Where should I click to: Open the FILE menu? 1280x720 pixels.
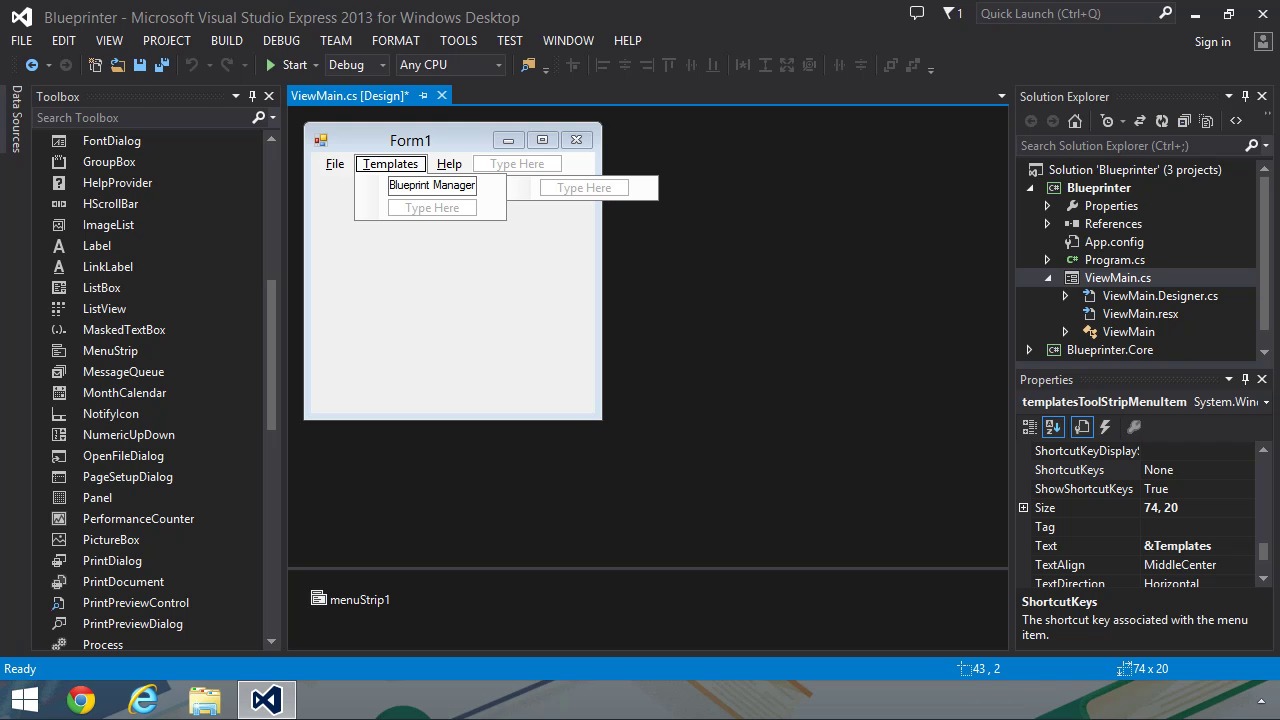[x=21, y=40]
